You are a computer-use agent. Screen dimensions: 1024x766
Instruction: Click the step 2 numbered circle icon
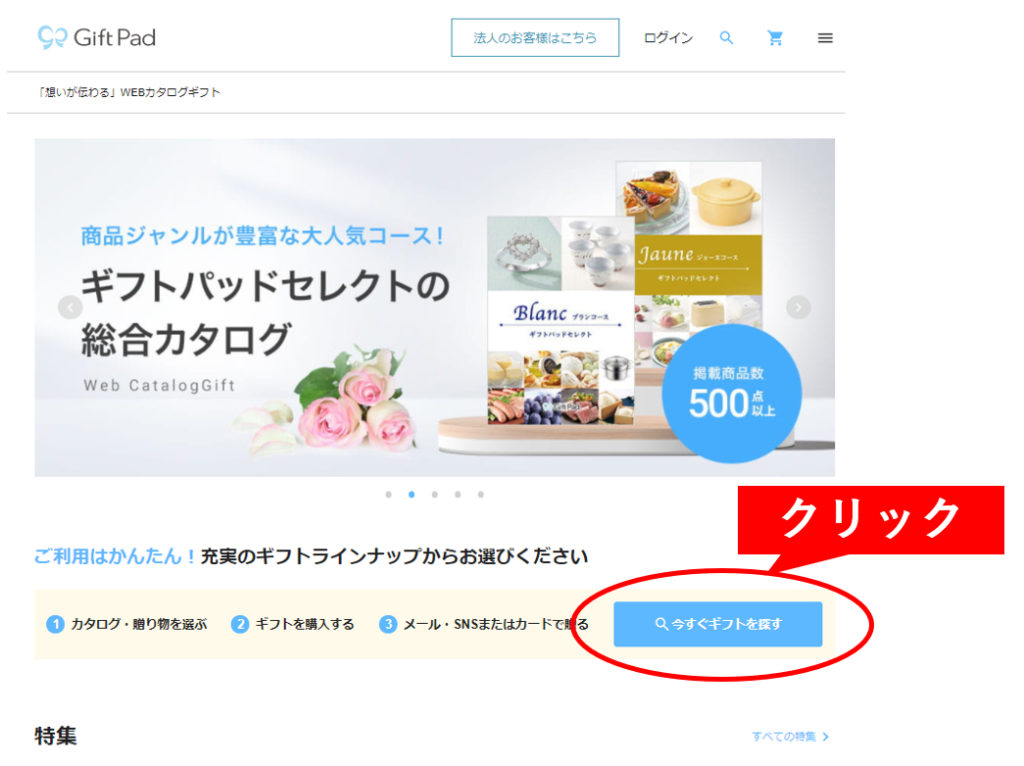240,624
